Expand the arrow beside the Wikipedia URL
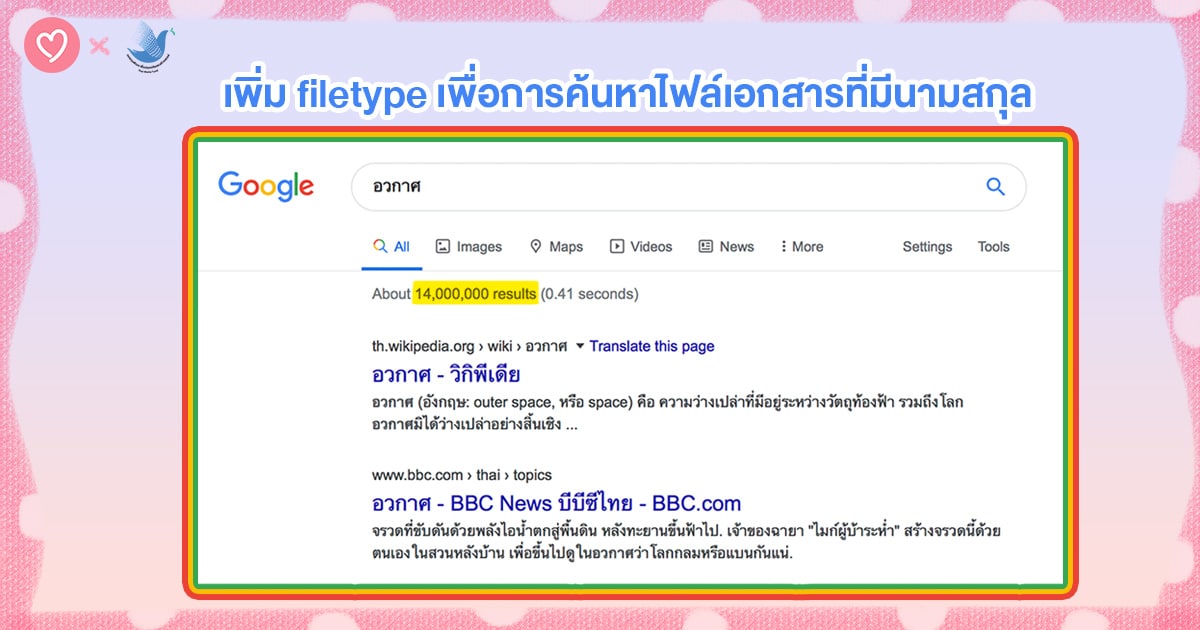Viewport: 1200px width, 630px height. tap(580, 346)
